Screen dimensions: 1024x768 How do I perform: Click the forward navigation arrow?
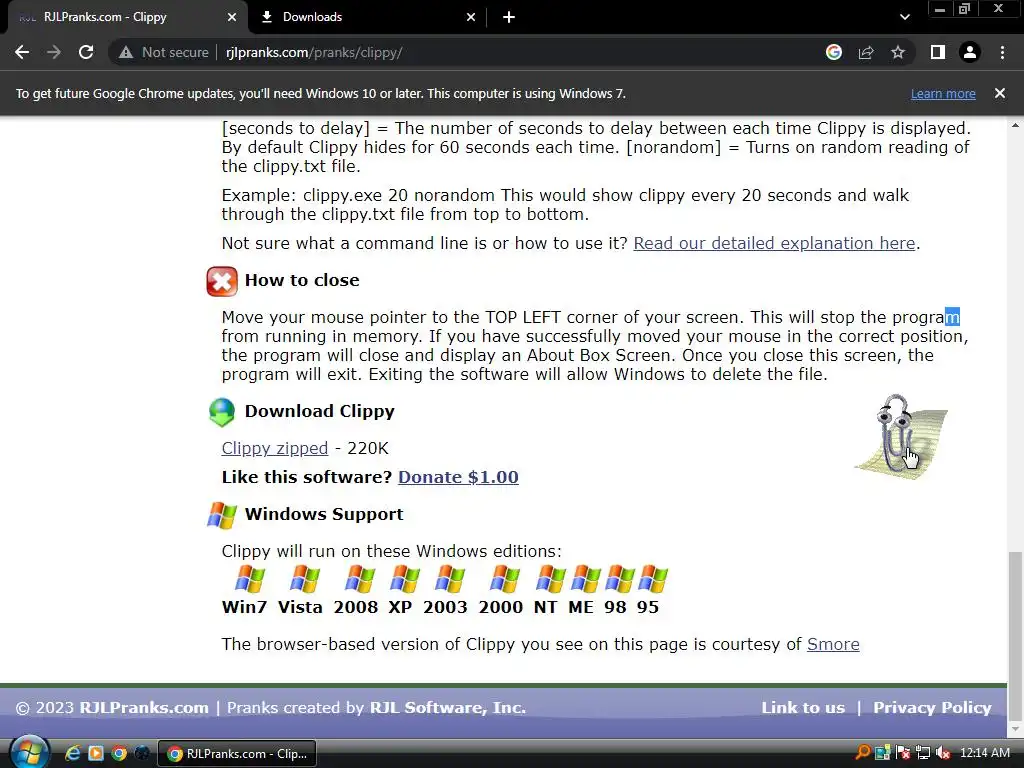54,52
